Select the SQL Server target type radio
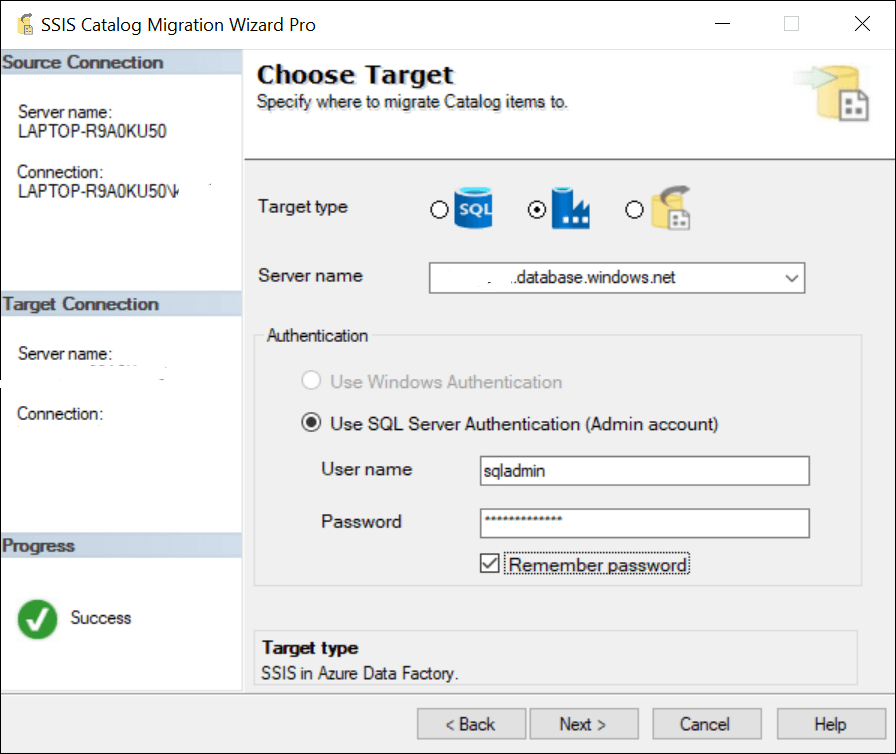896x754 pixels. click(439, 210)
